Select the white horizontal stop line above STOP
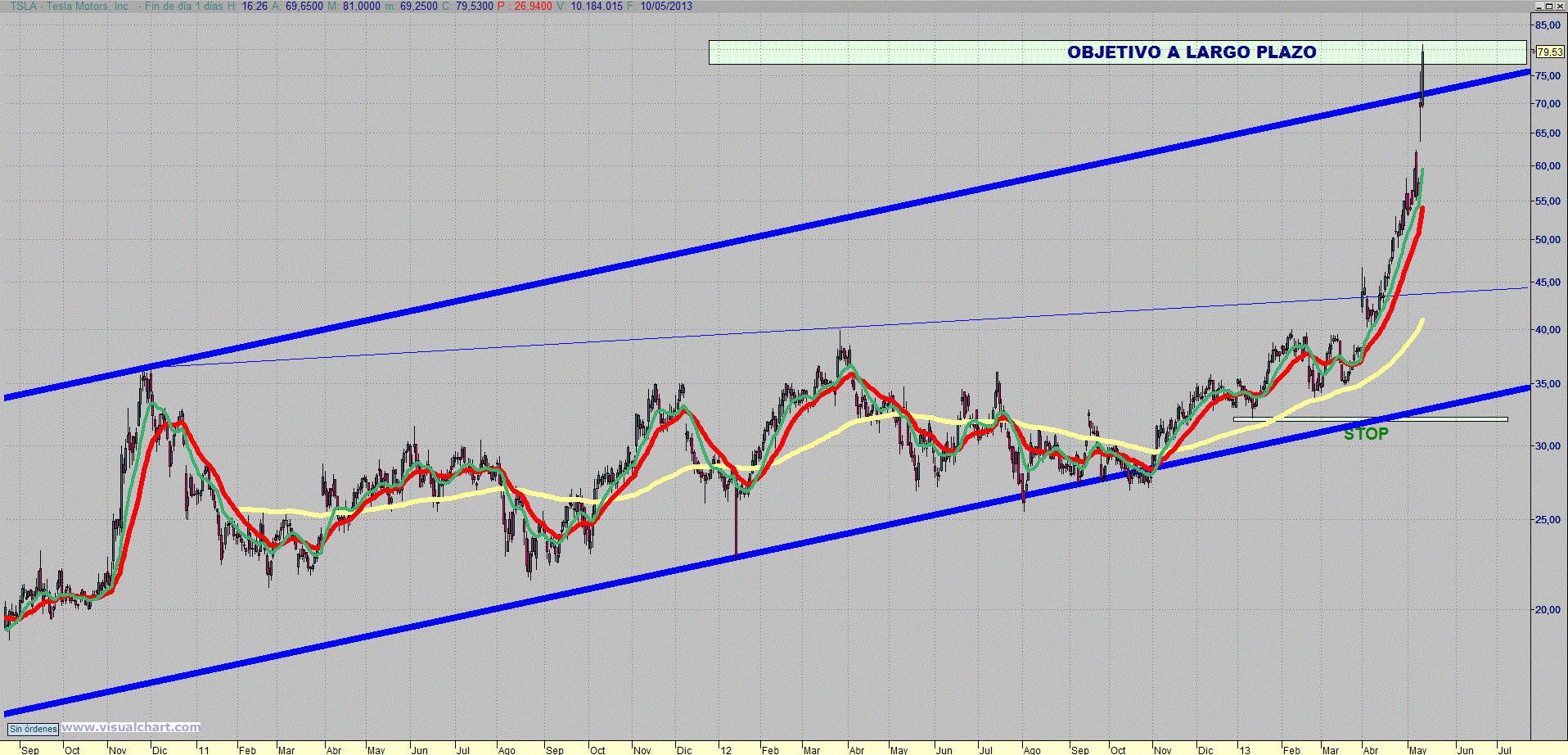The width and height of the screenshot is (1568, 755). coord(1370,419)
